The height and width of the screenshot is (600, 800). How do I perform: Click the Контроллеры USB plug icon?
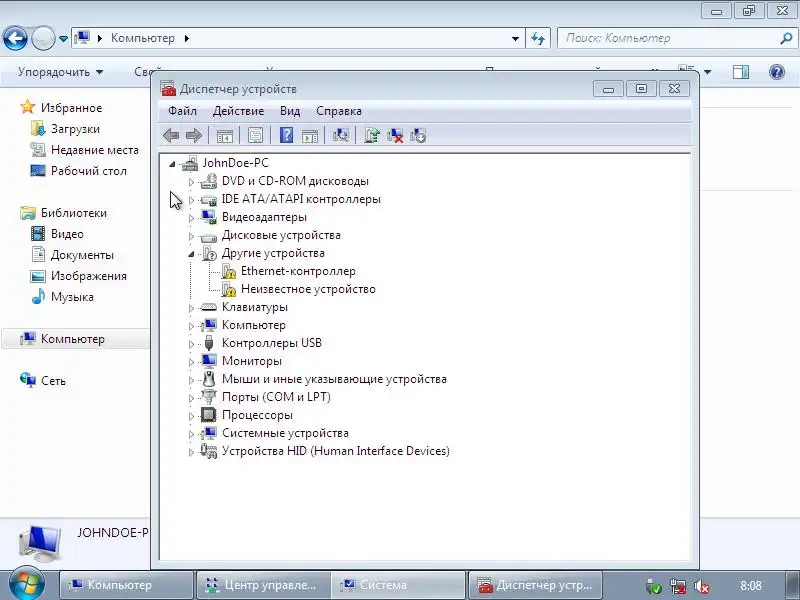click(x=209, y=343)
